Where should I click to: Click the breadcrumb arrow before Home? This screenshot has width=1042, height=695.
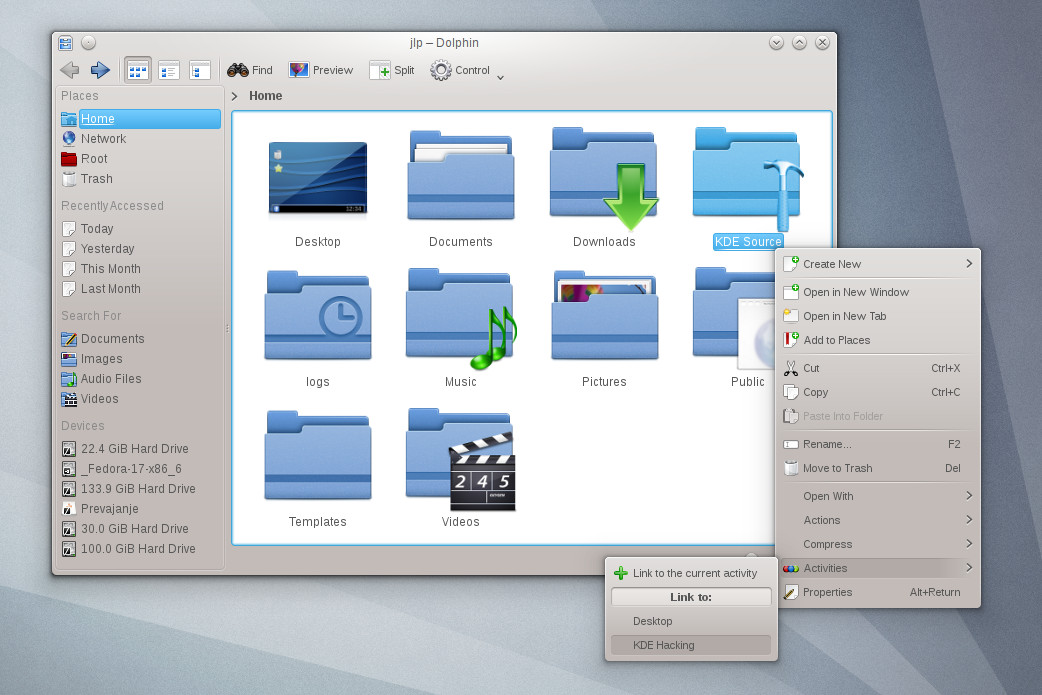tap(235, 96)
